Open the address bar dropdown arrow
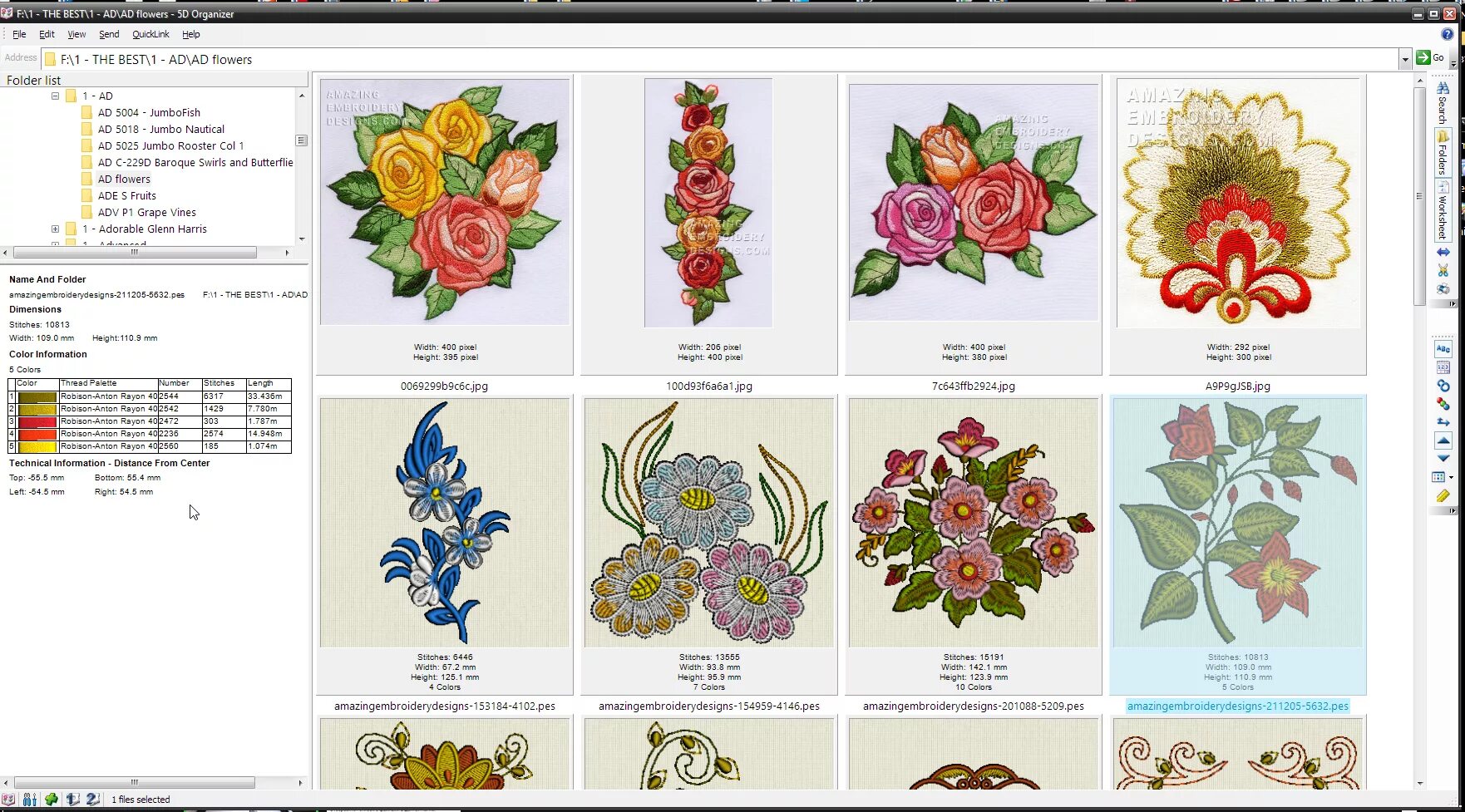1465x812 pixels. tap(1405, 60)
